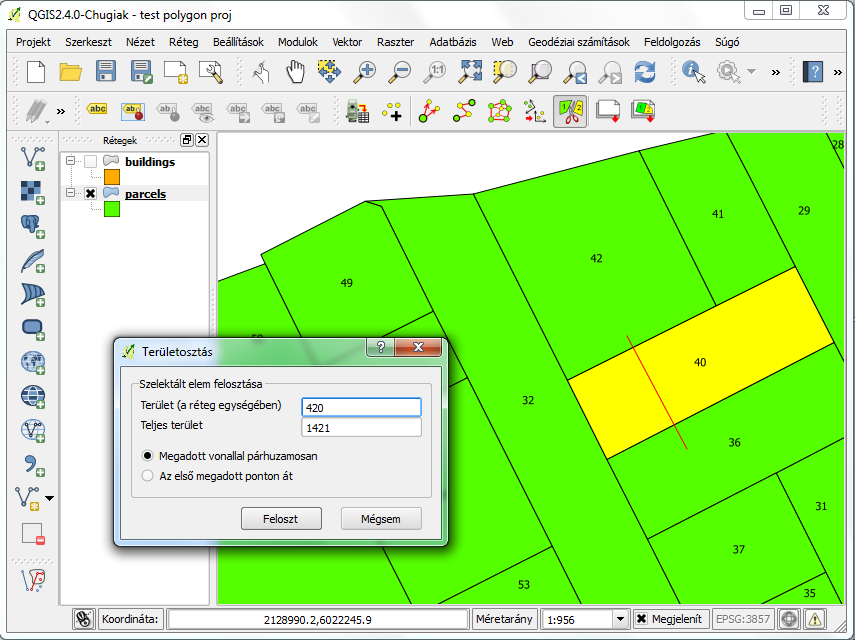Click the Open Project folder icon
Screen dimensions: 855x640
[70, 71]
